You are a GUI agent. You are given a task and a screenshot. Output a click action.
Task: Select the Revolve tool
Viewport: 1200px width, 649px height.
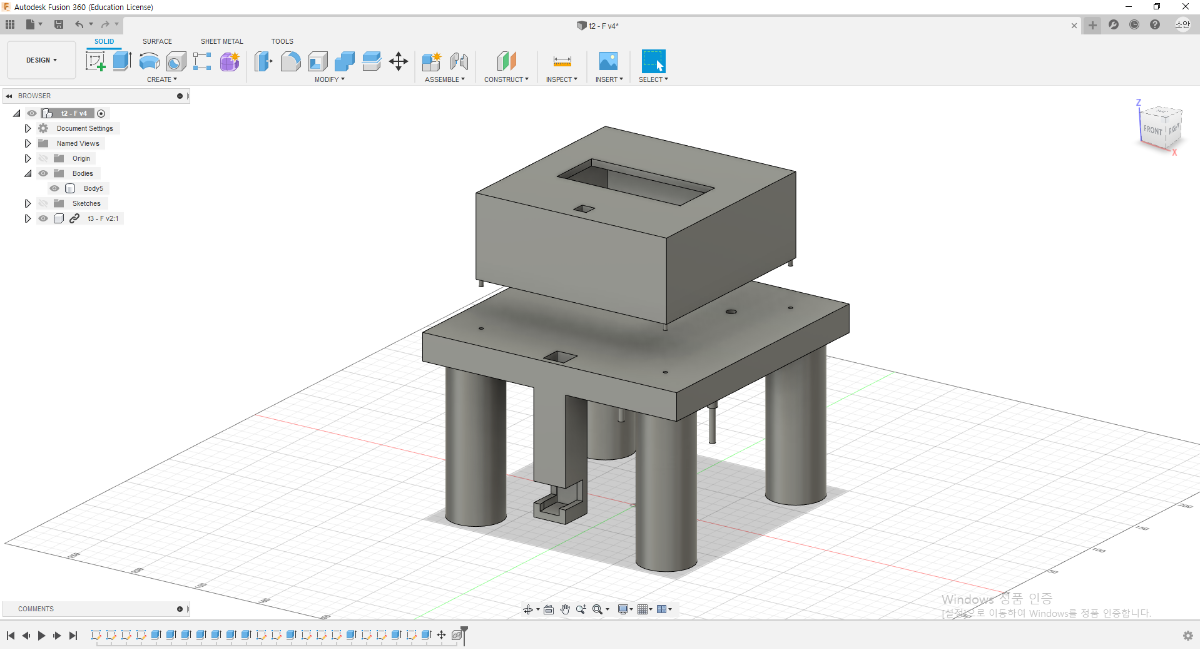click(x=149, y=61)
